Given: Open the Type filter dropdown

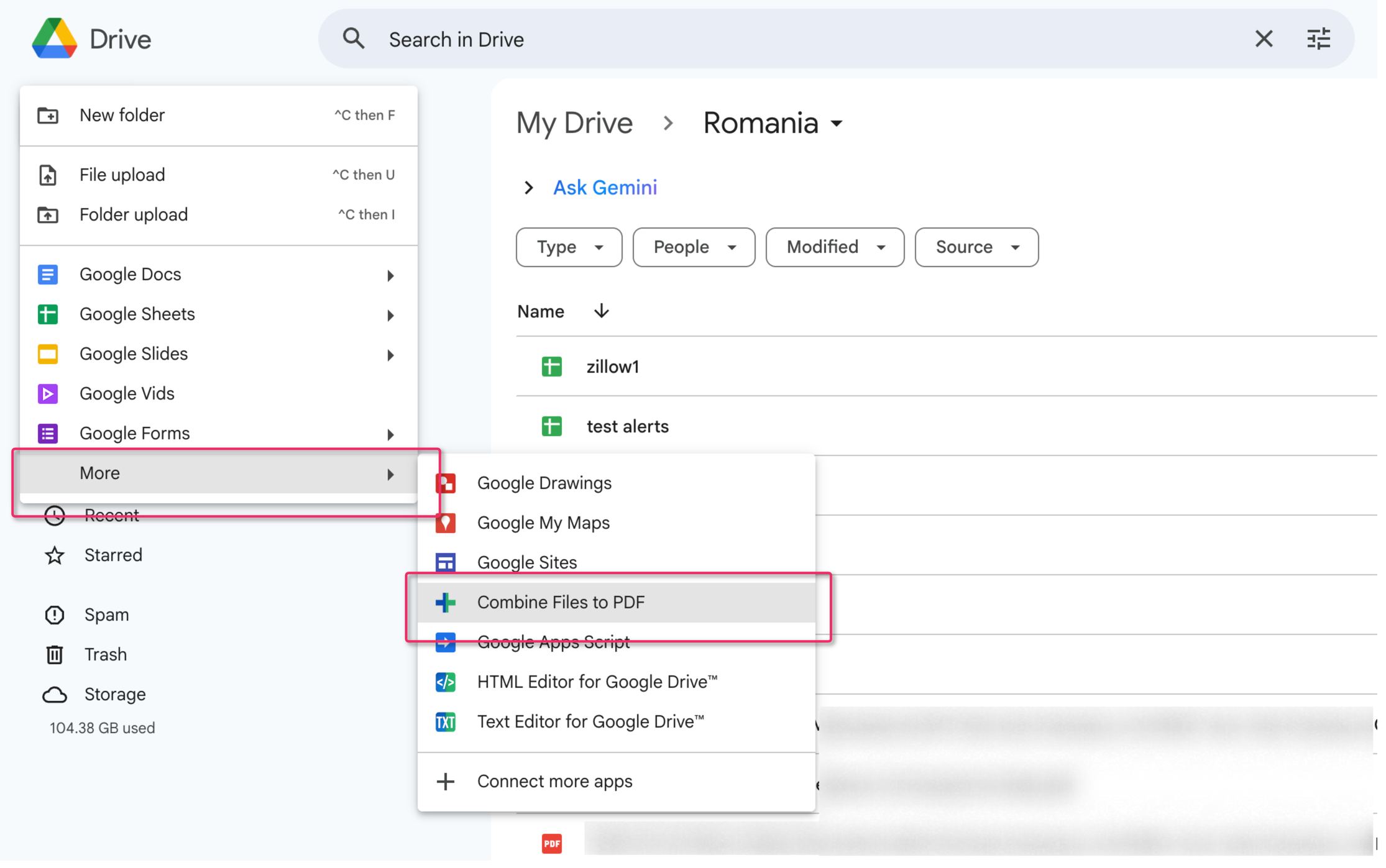Looking at the screenshot, I should pos(569,247).
